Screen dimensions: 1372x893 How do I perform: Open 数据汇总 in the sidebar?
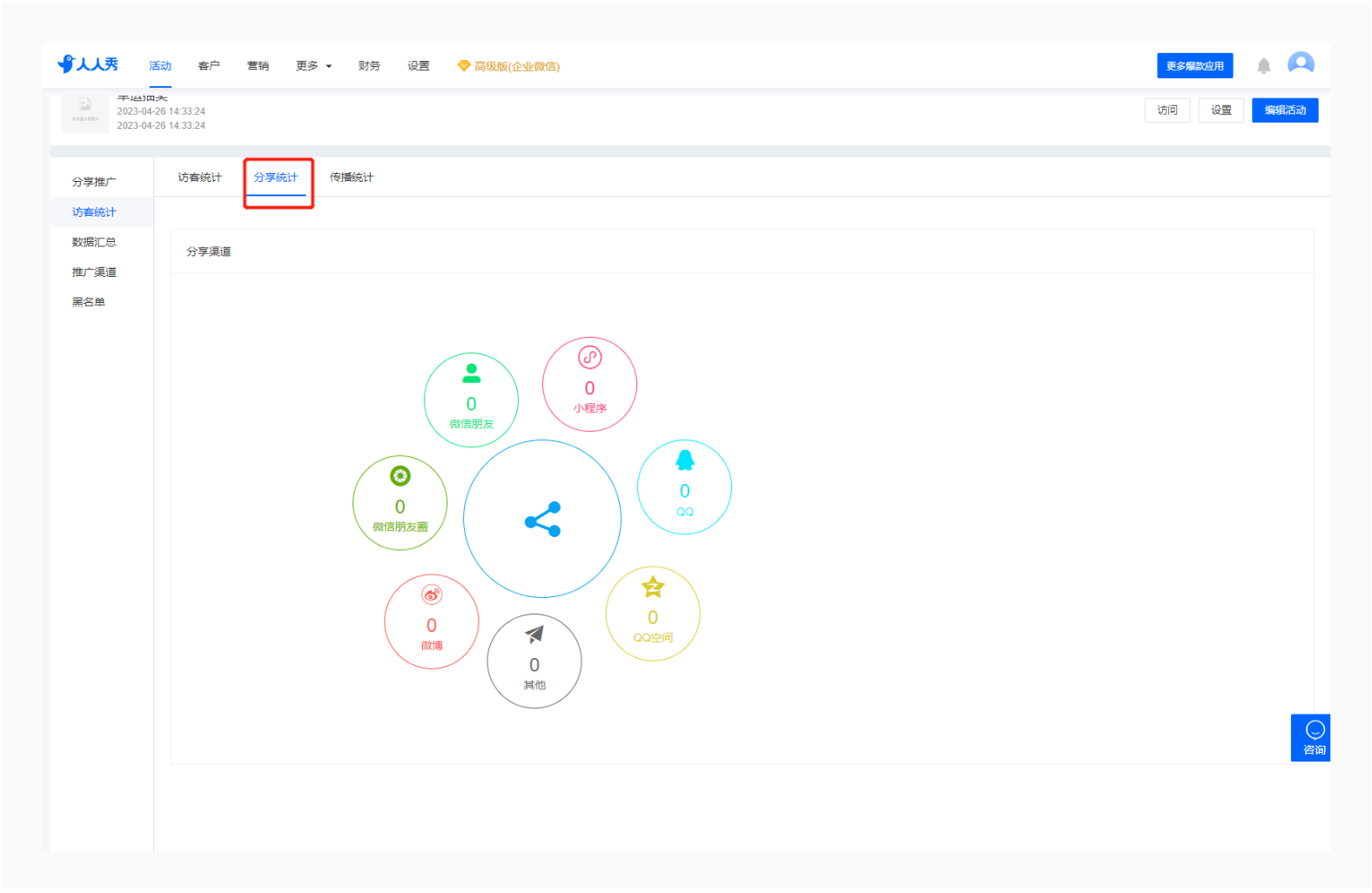(94, 242)
